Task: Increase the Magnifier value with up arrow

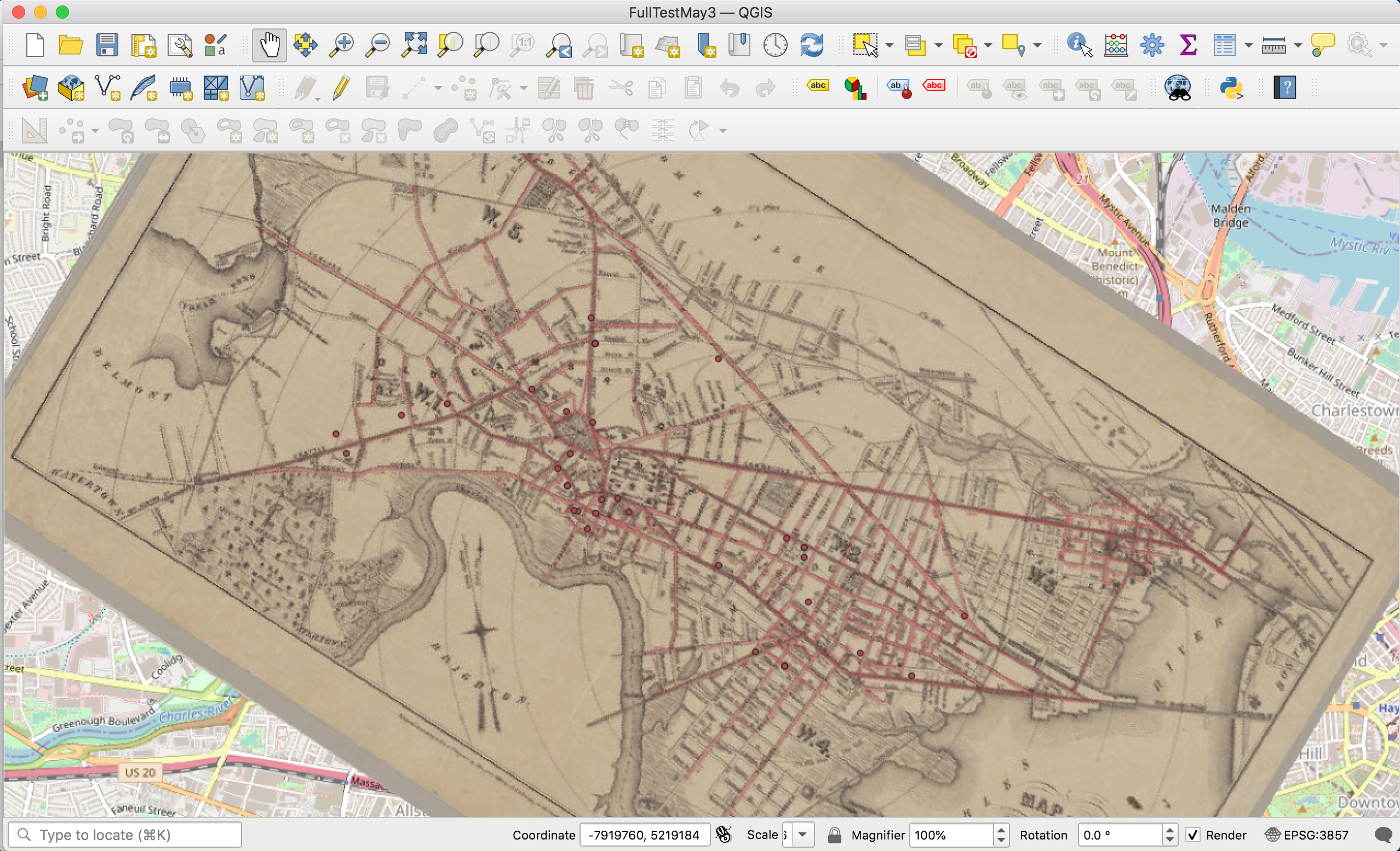Action: [1001, 830]
